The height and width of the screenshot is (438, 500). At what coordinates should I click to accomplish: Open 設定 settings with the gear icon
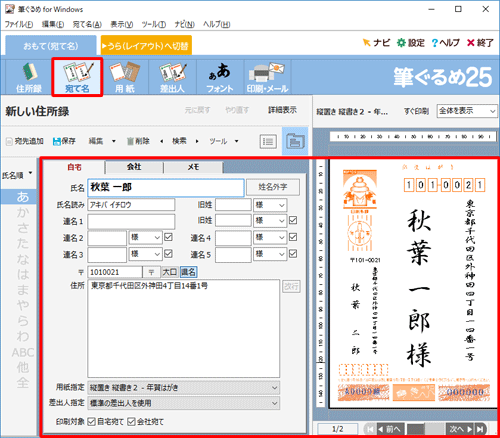point(411,43)
